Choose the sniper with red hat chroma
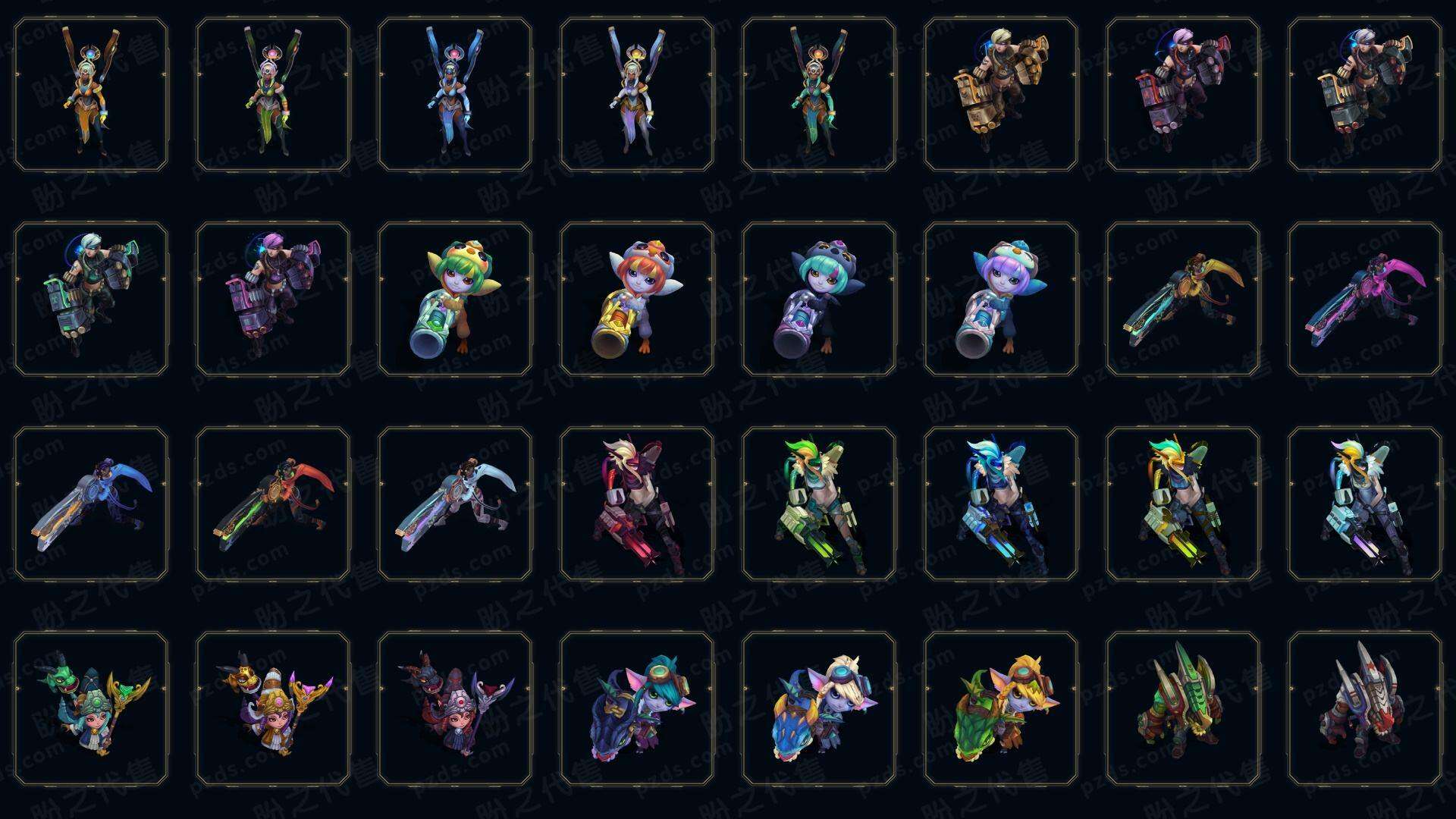1456x819 pixels. [273, 504]
